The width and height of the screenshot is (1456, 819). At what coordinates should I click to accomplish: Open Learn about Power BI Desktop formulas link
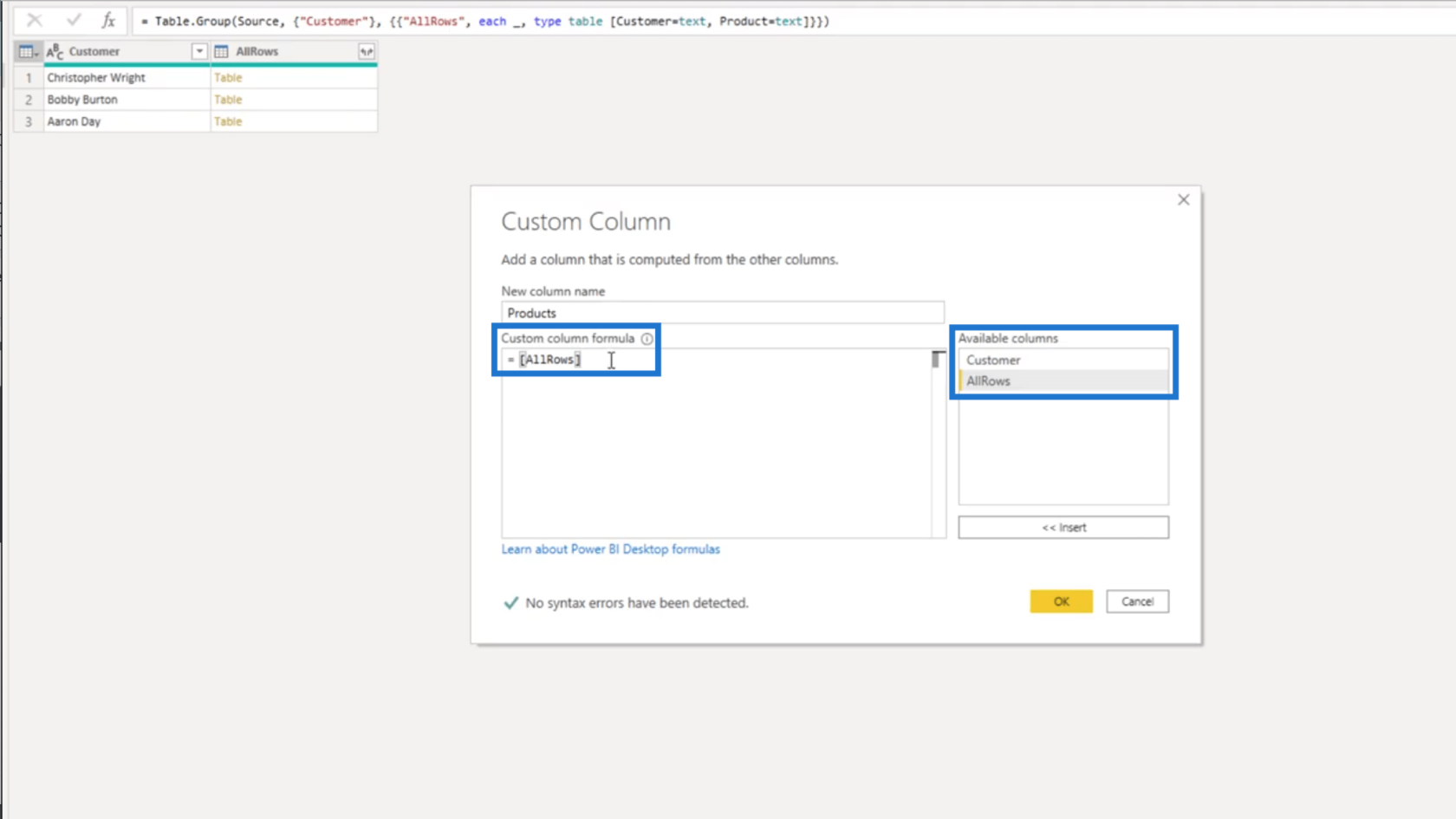(x=610, y=549)
